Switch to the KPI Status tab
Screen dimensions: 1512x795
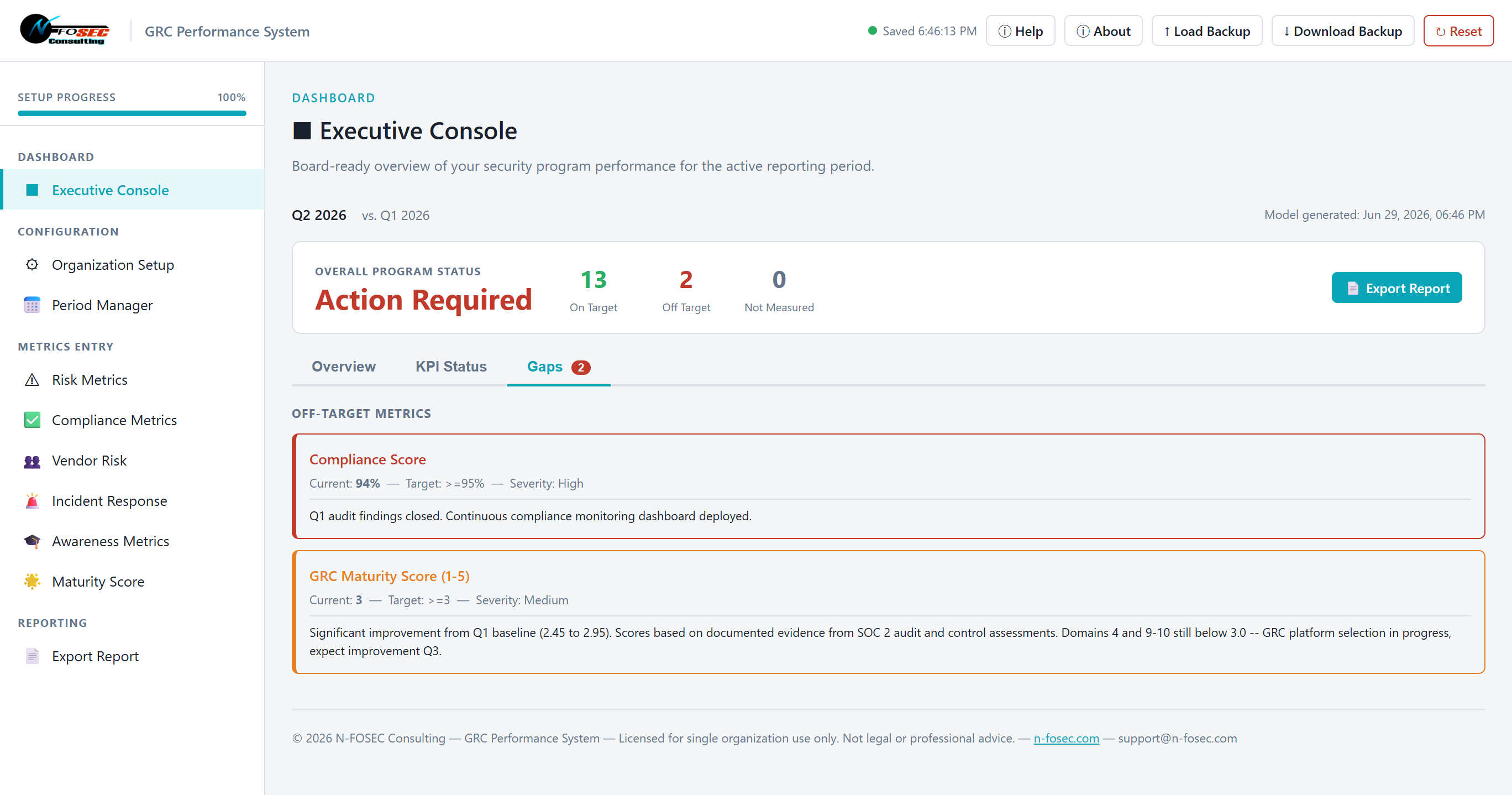[451, 367]
